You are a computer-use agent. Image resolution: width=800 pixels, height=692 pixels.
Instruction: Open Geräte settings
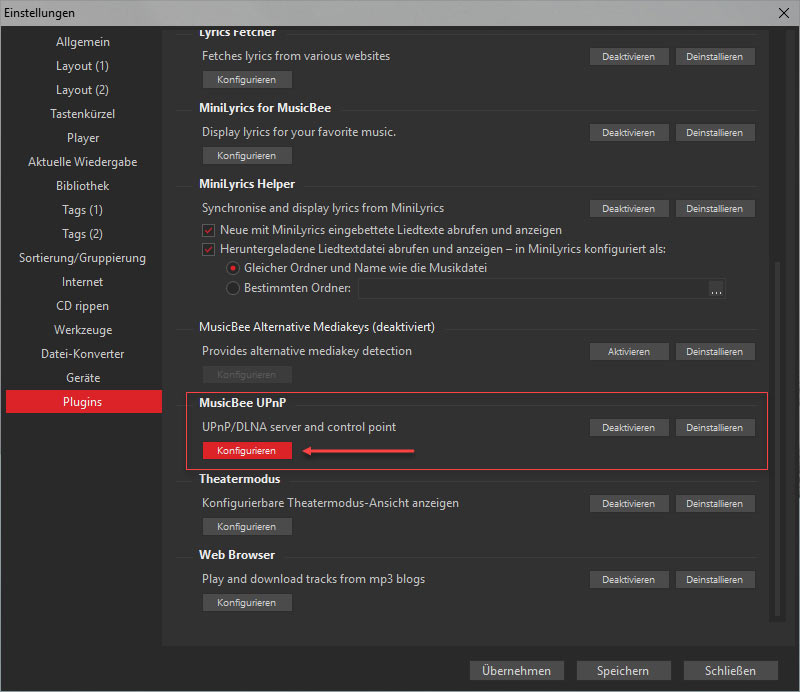tap(83, 378)
